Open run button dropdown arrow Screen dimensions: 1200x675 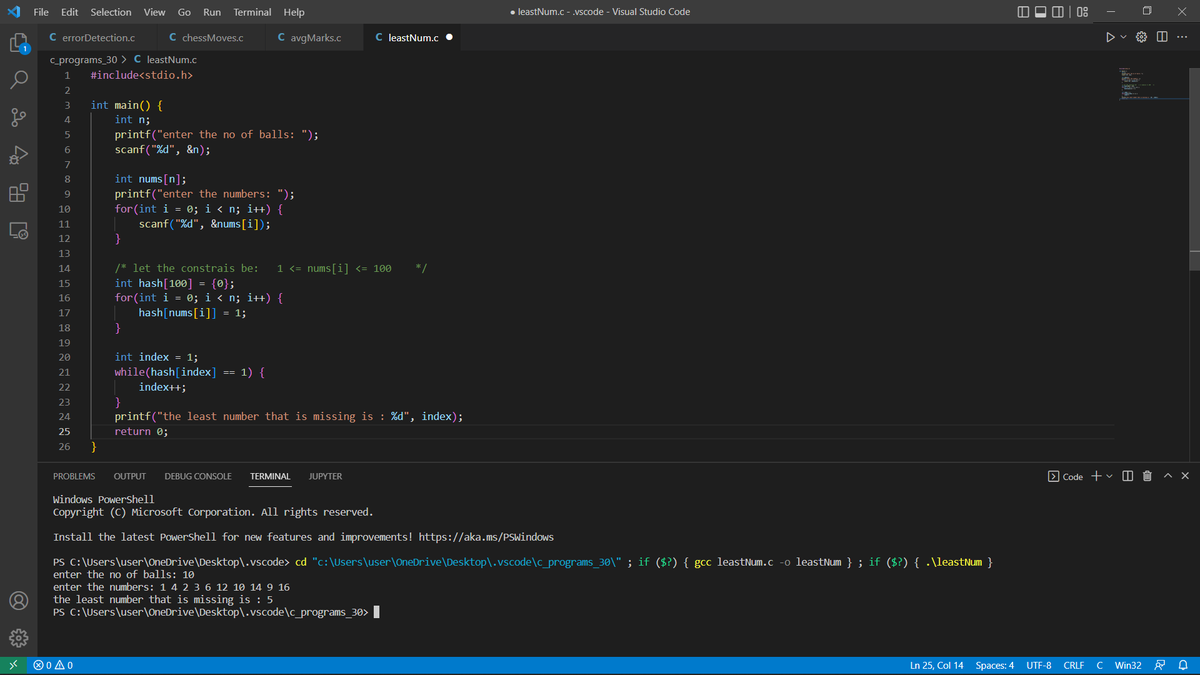pos(1125,38)
